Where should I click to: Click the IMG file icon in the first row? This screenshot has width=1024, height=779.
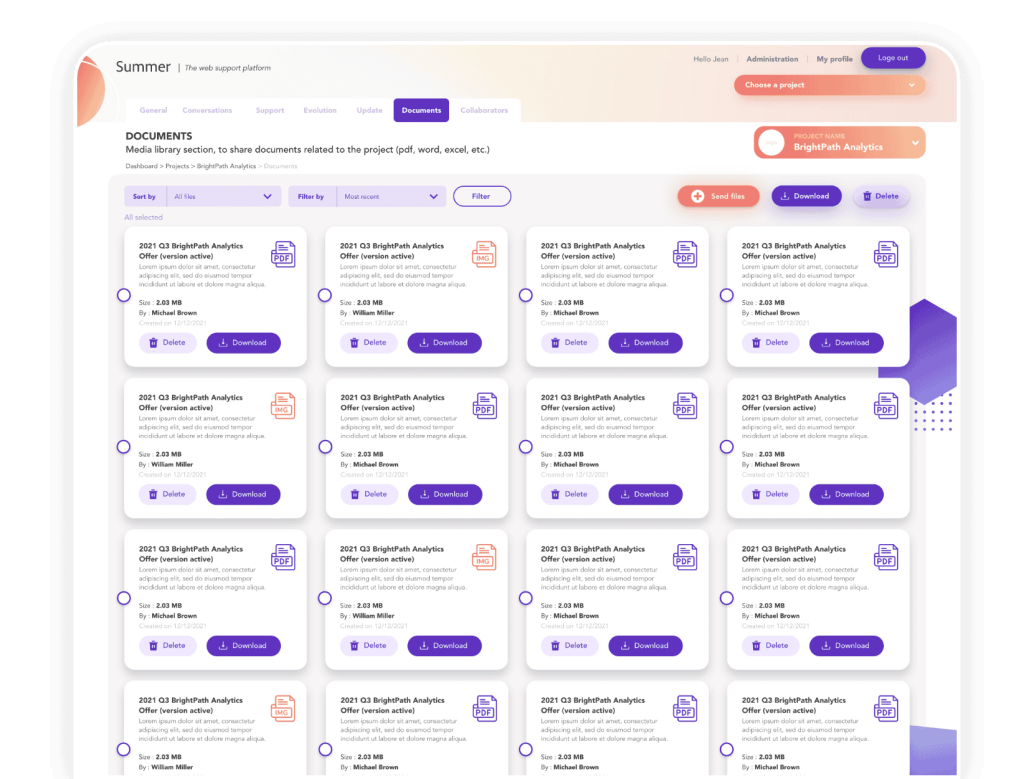[x=484, y=254]
